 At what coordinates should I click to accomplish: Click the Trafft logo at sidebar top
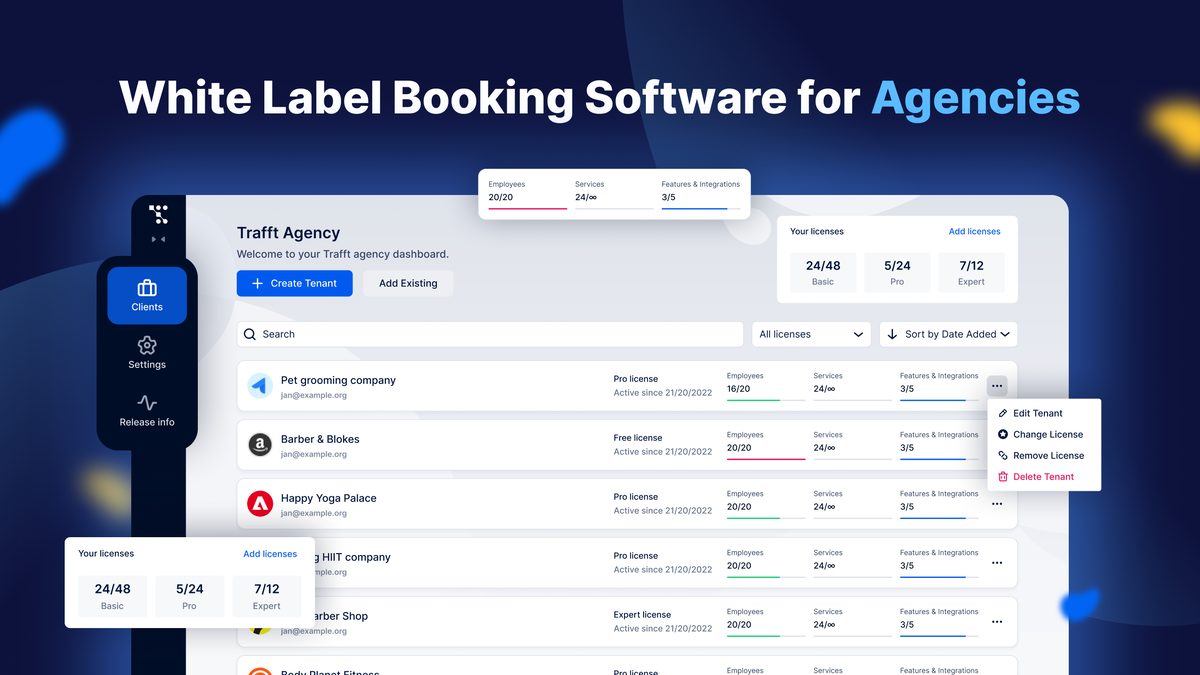coord(159,213)
